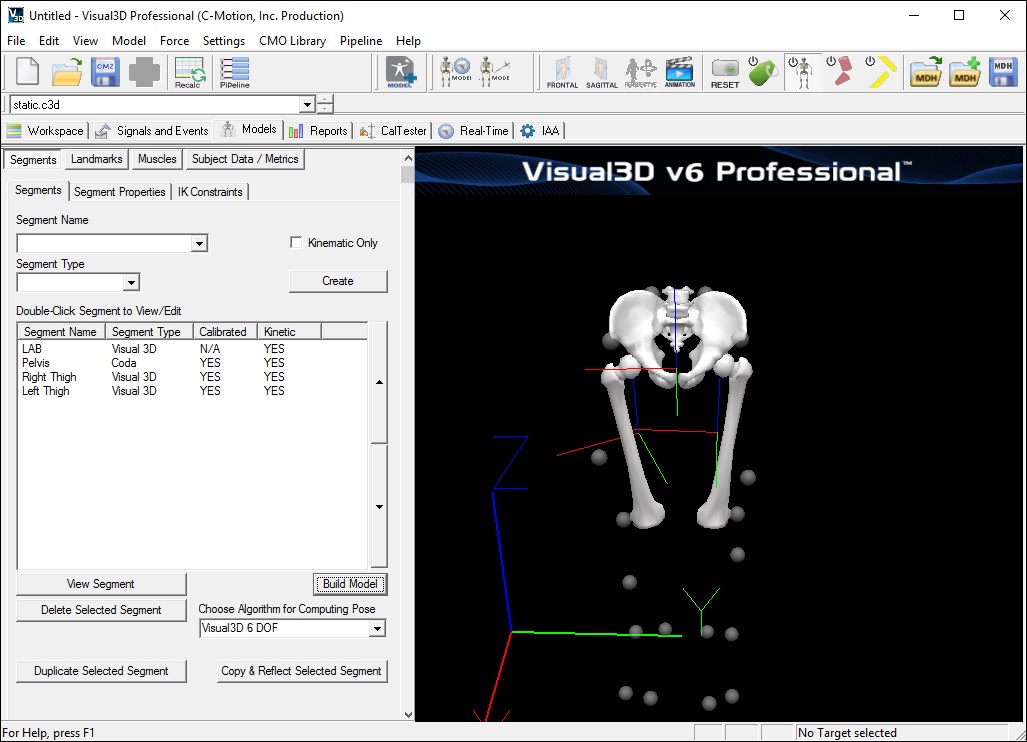1027x742 pixels.
Task: Open the Pipeline workshop icon
Action: click(x=234, y=72)
